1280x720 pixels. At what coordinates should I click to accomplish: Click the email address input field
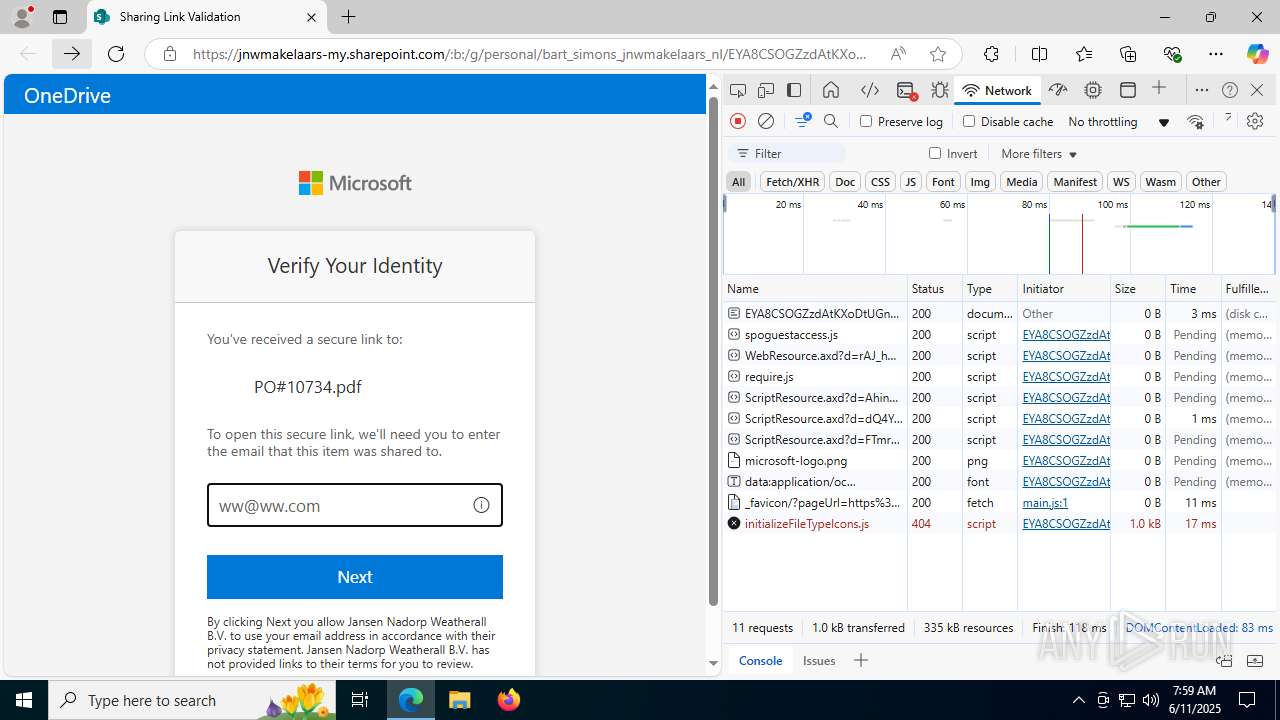pos(355,505)
